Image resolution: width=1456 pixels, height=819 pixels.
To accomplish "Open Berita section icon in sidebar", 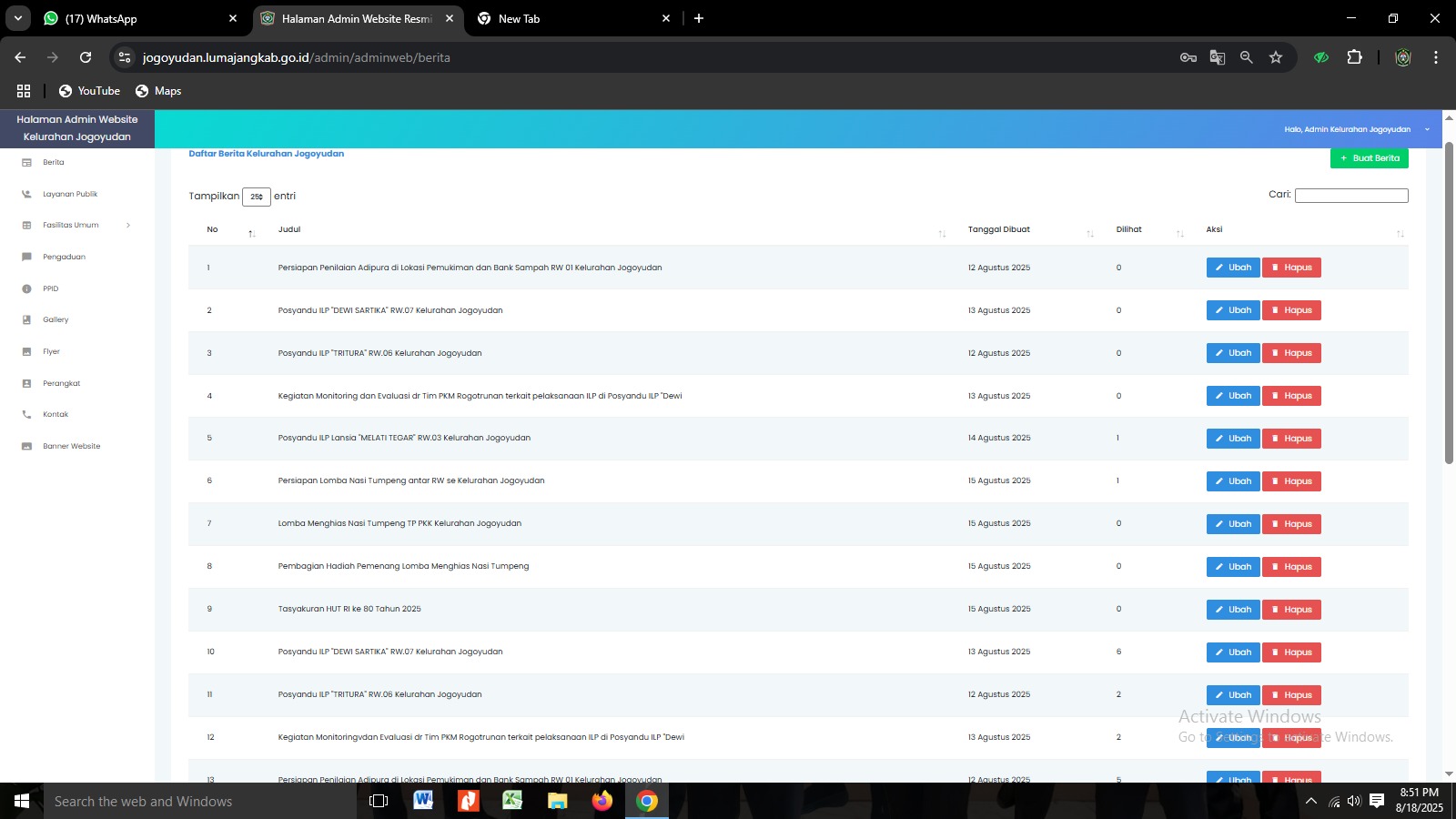I will coord(26,163).
